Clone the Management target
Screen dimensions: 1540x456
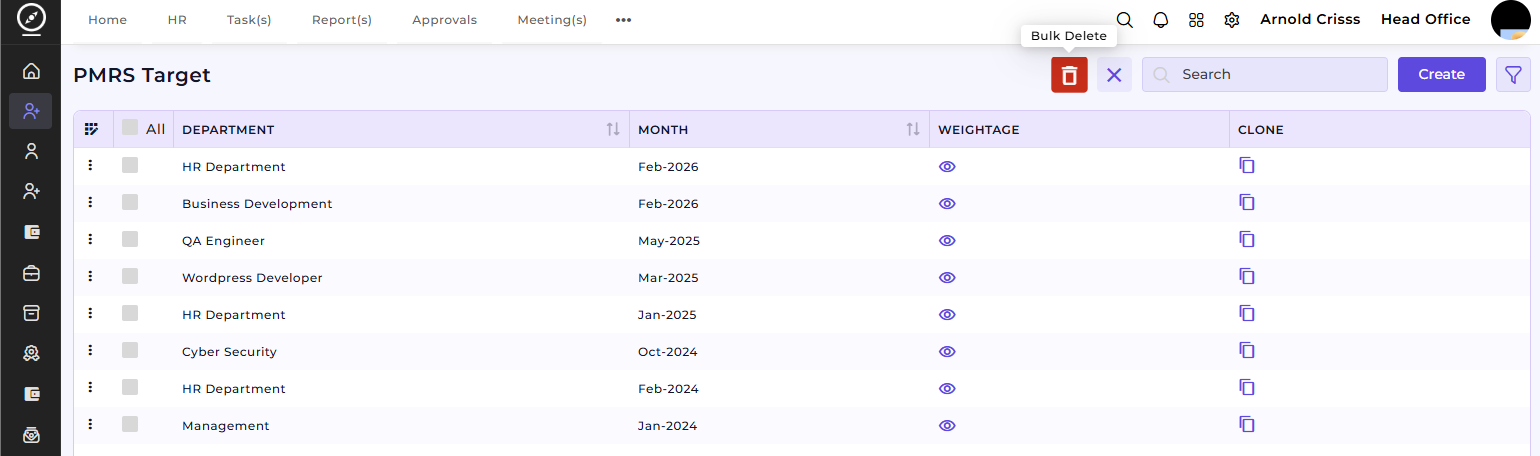pyautogui.click(x=1247, y=424)
